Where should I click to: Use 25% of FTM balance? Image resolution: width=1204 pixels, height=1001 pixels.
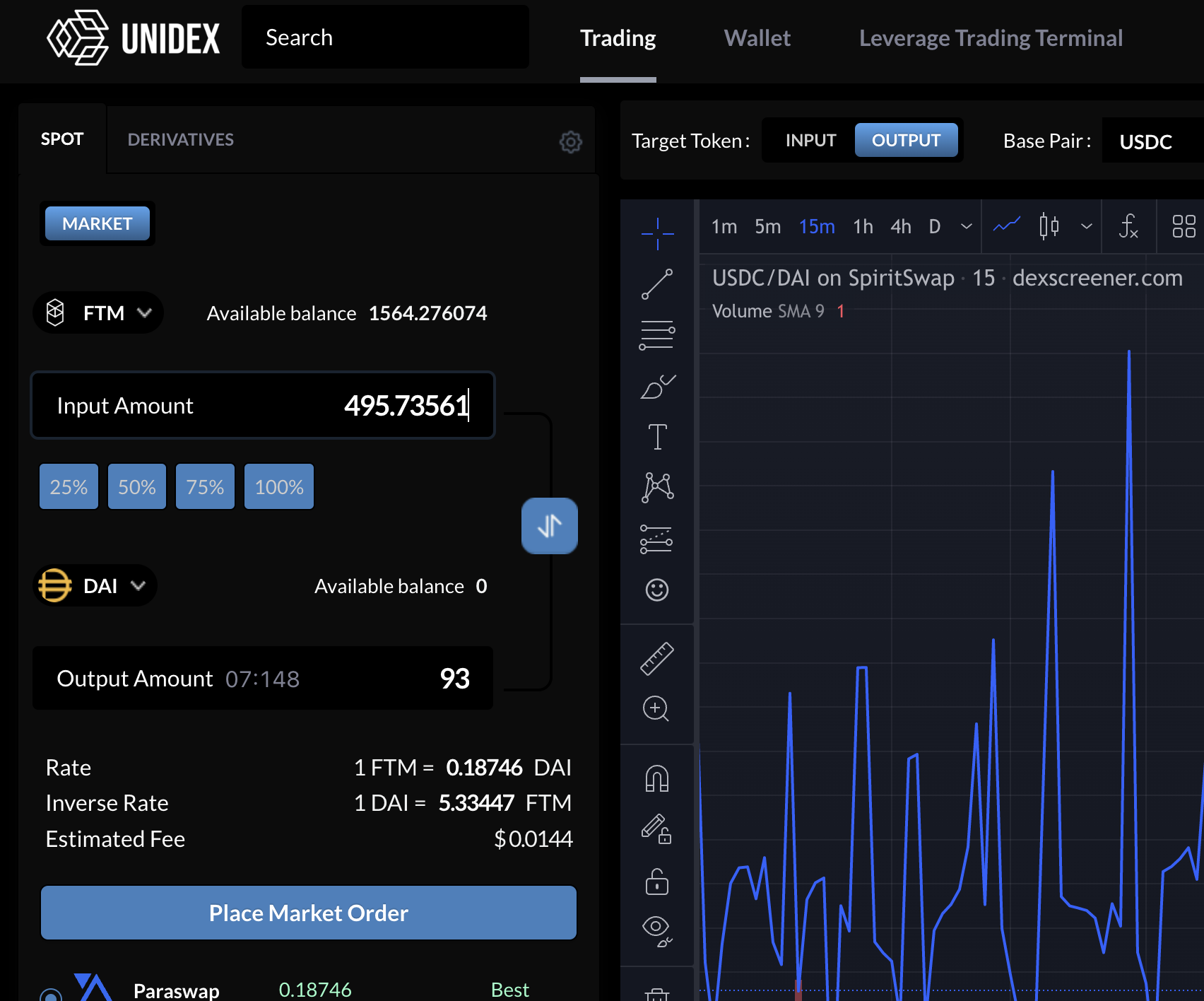pyautogui.click(x=69, y=486)
